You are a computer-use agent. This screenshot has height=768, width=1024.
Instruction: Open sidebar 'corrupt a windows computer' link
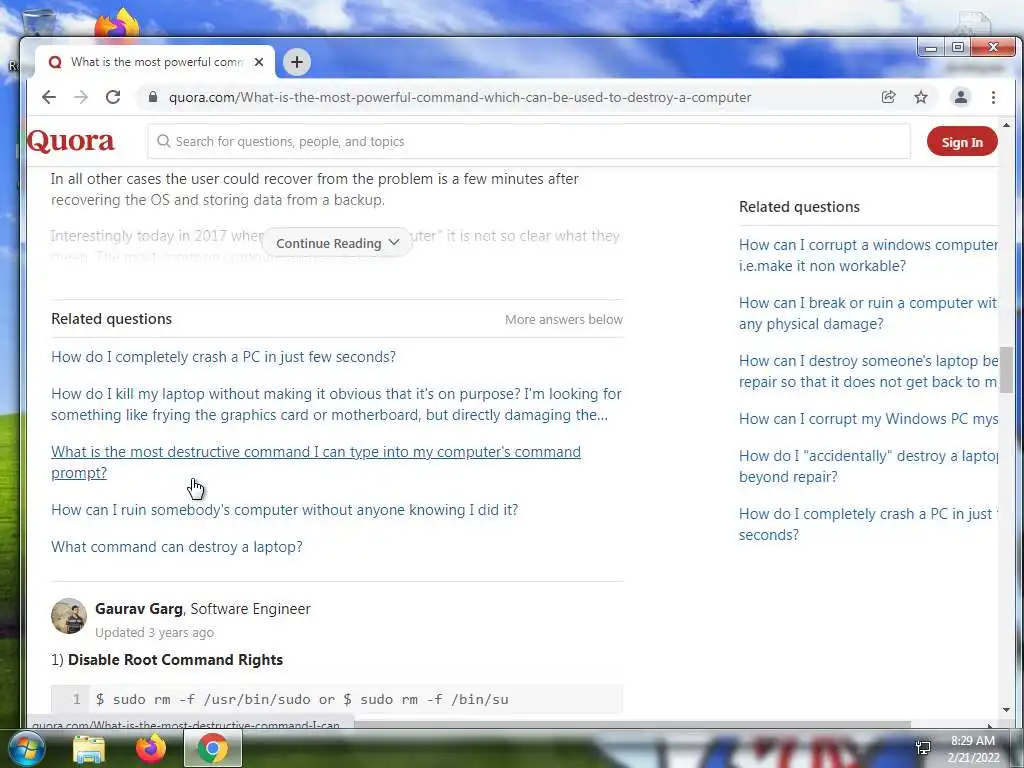(x=869, y=255)
